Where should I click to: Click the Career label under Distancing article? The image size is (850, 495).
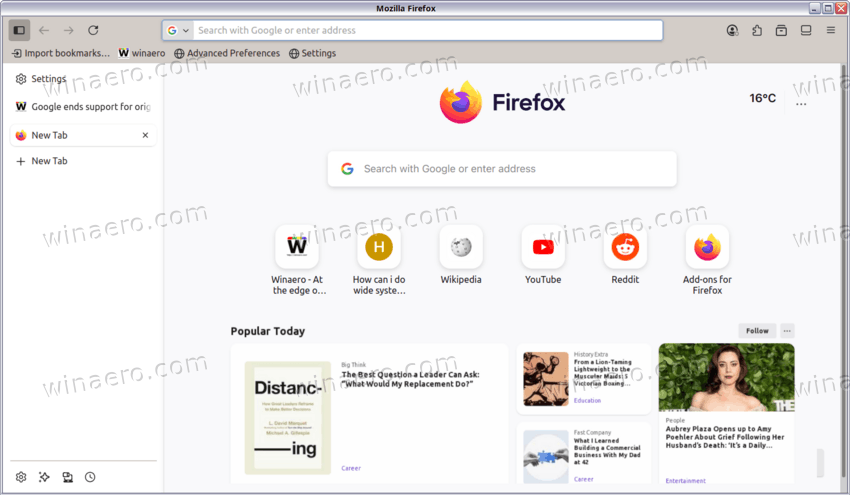tap(351, 468)
